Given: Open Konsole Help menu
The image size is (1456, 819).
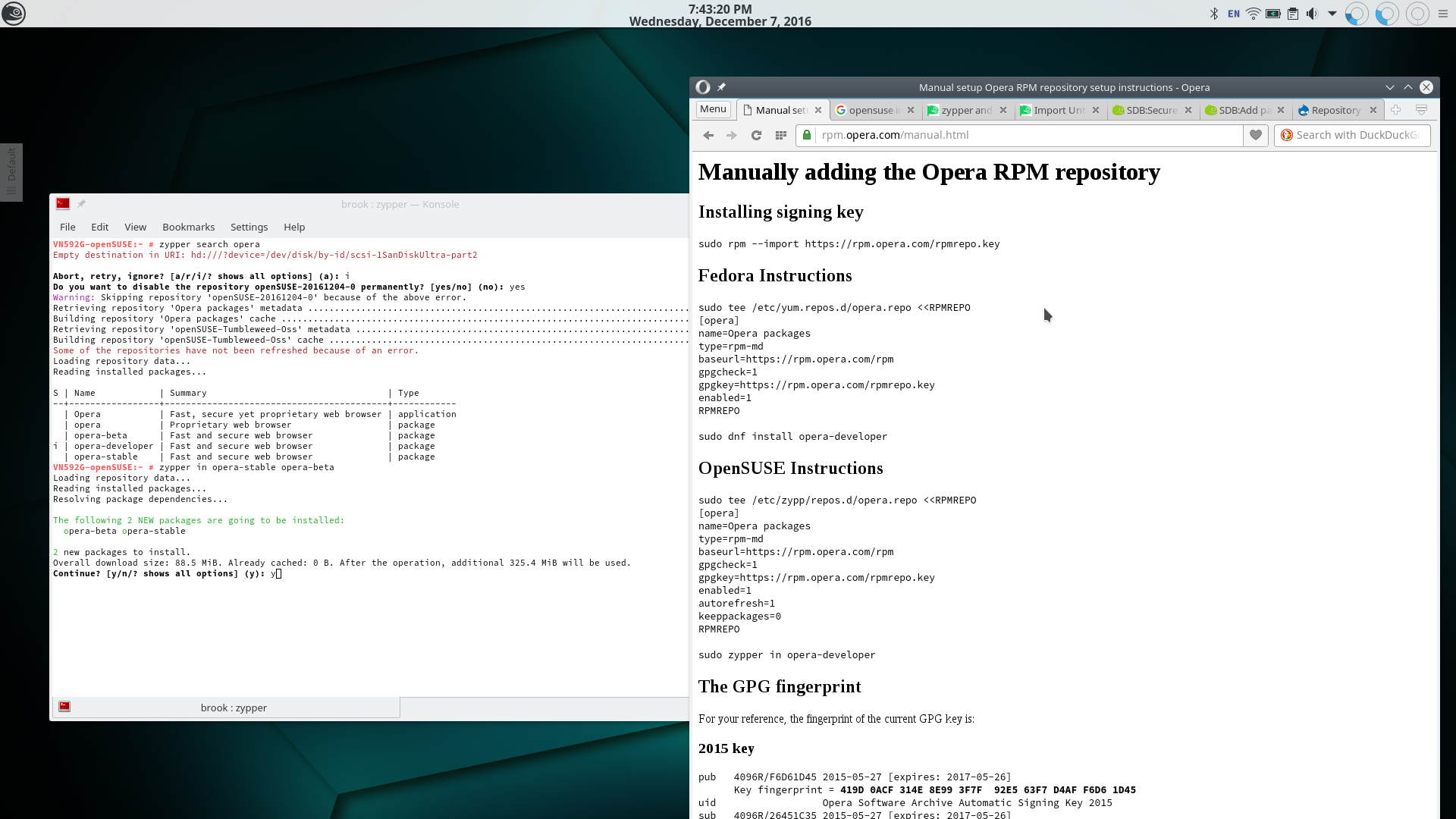Looking at the screenshot, I should tap(294, 227).
